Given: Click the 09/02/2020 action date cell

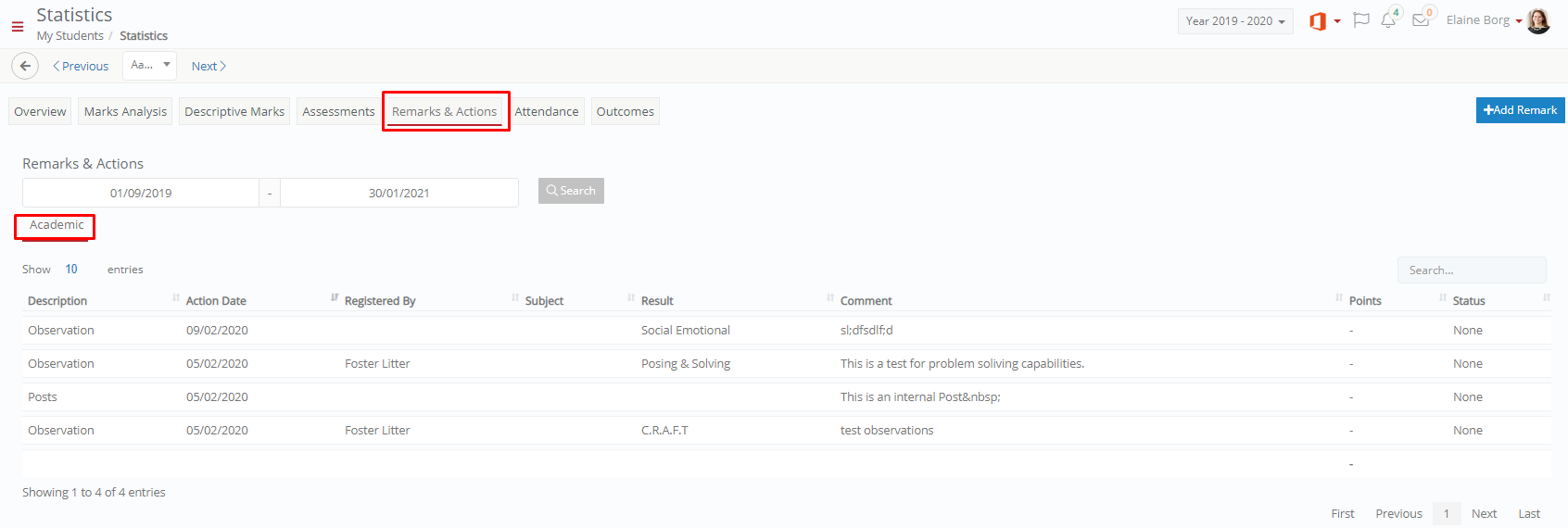Looking at the screenshot, I should (217, 331).
